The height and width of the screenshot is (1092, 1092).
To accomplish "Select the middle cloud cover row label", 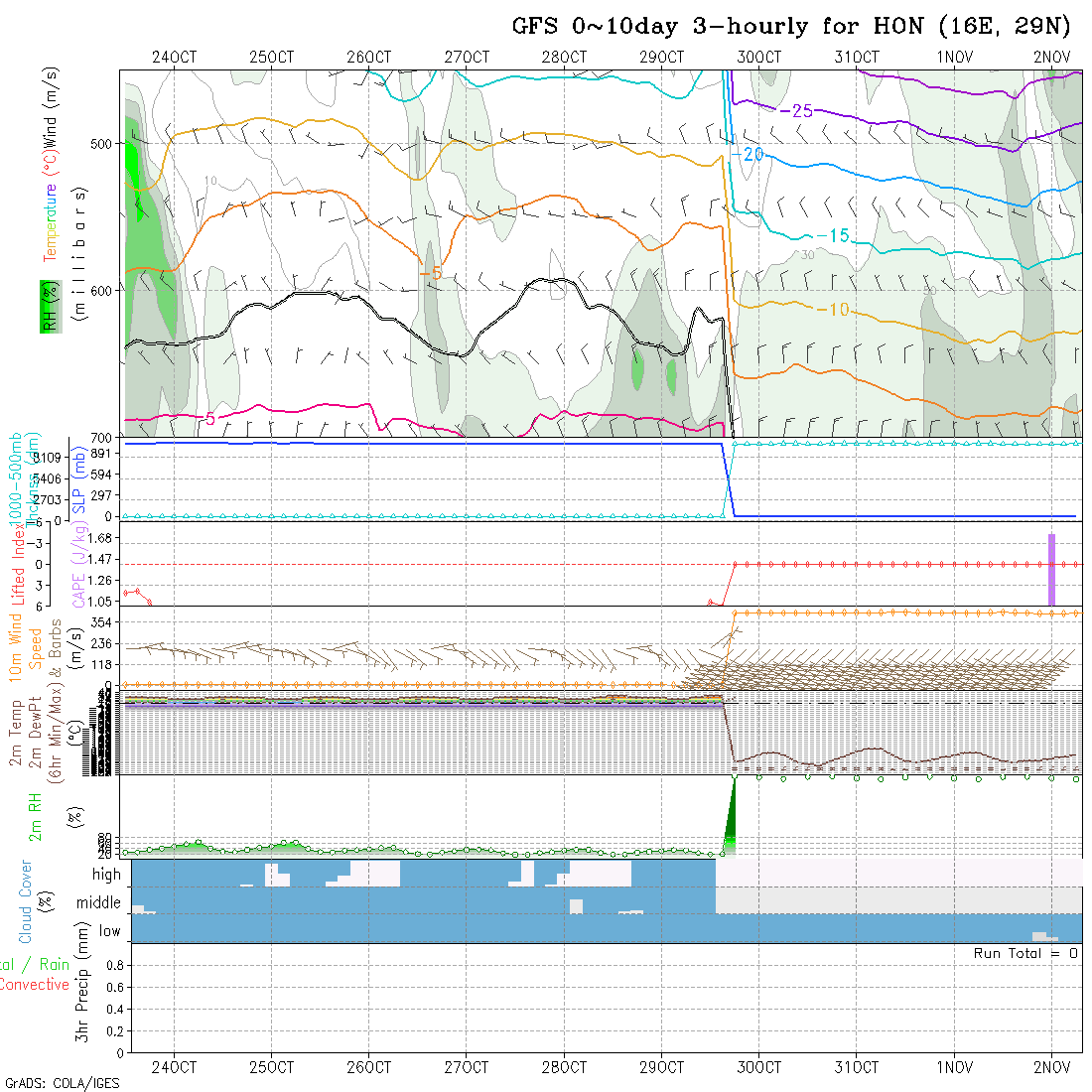I will (x=98, y=902).
